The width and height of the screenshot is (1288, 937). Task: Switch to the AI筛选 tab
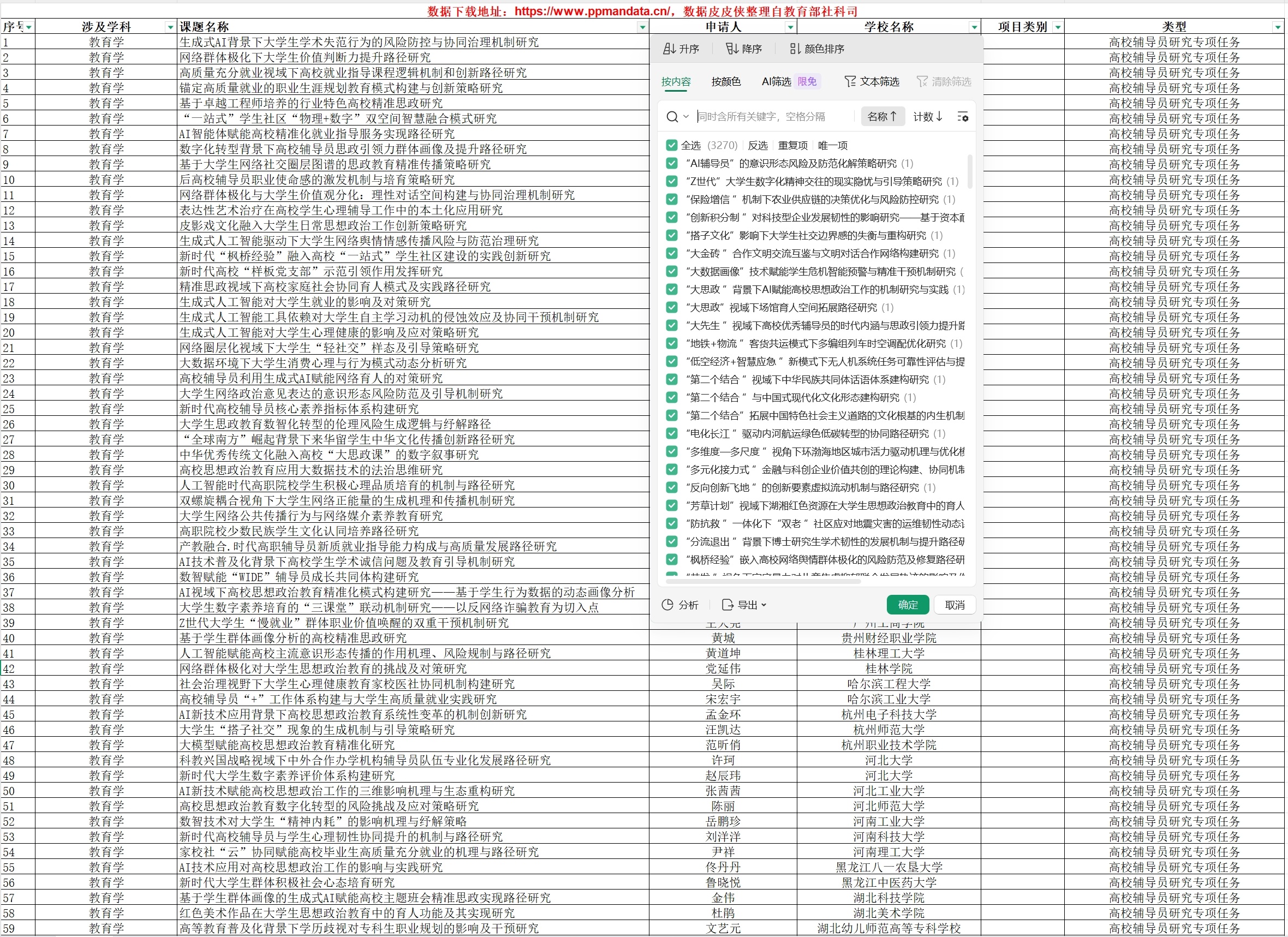click(x=776, y=82)
